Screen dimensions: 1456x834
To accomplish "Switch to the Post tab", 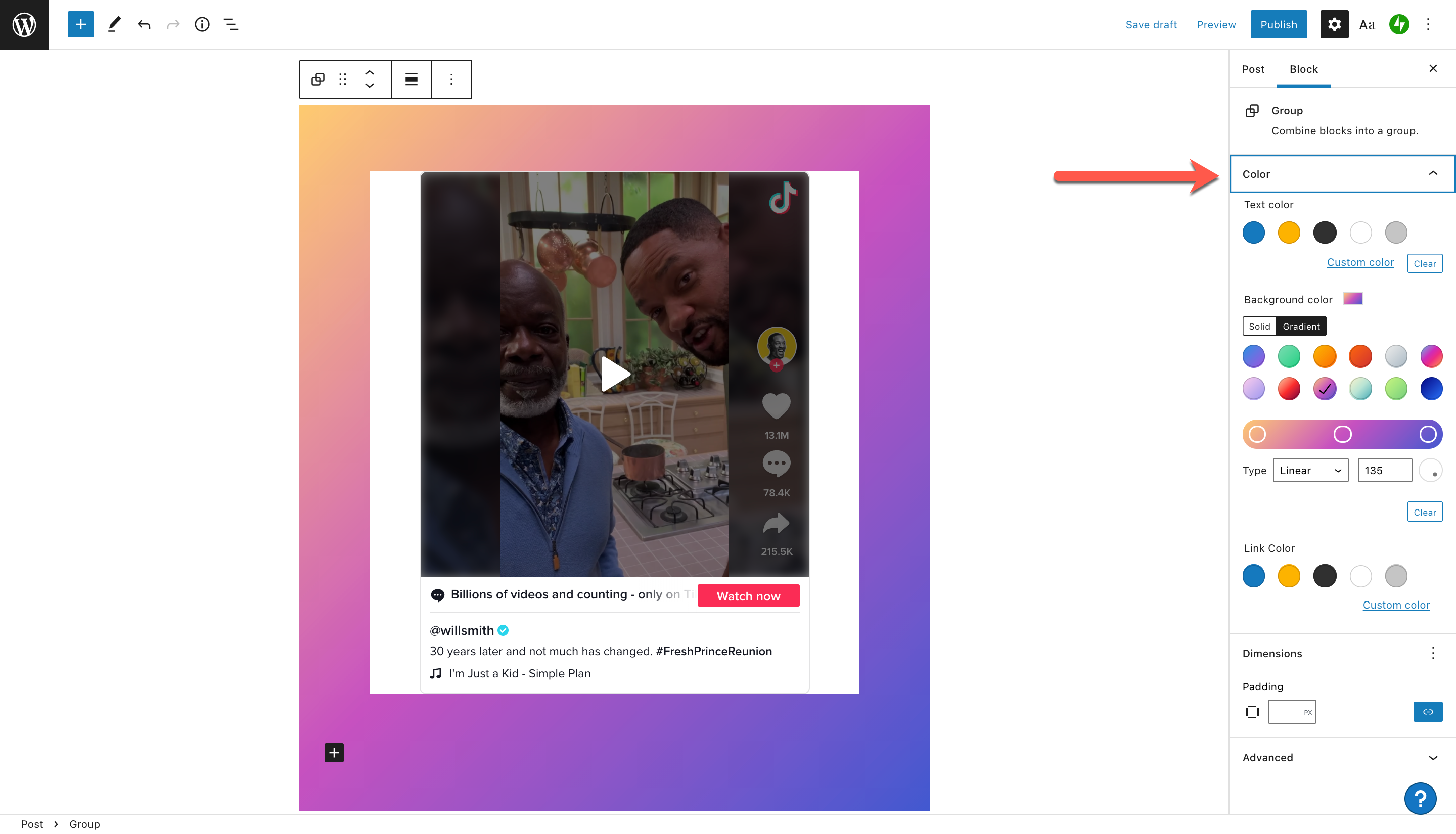I will click(x=1253, y=69).
